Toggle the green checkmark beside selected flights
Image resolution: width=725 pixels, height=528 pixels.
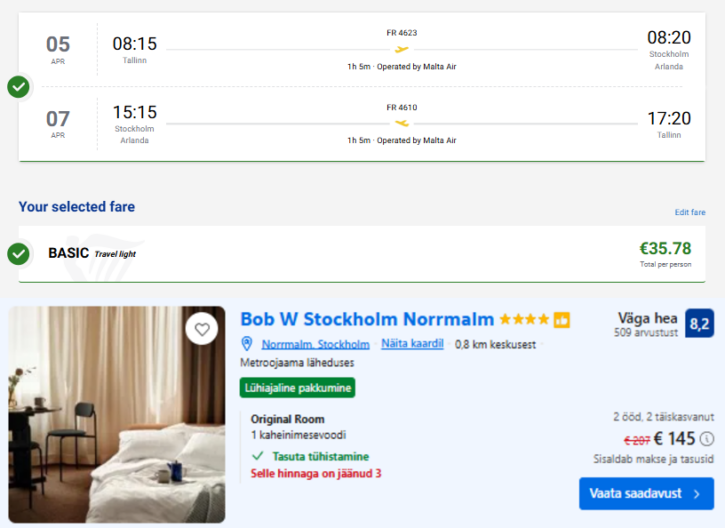(x=18, y=87)
